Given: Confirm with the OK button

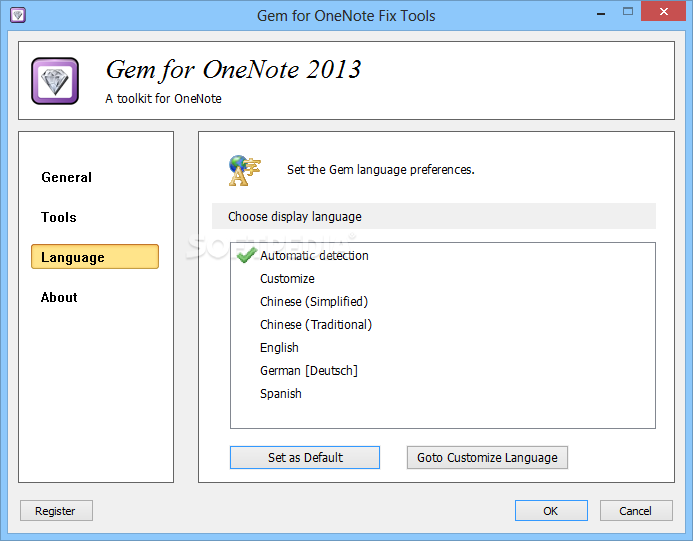Looking at the screenshot, I should 551,511.
